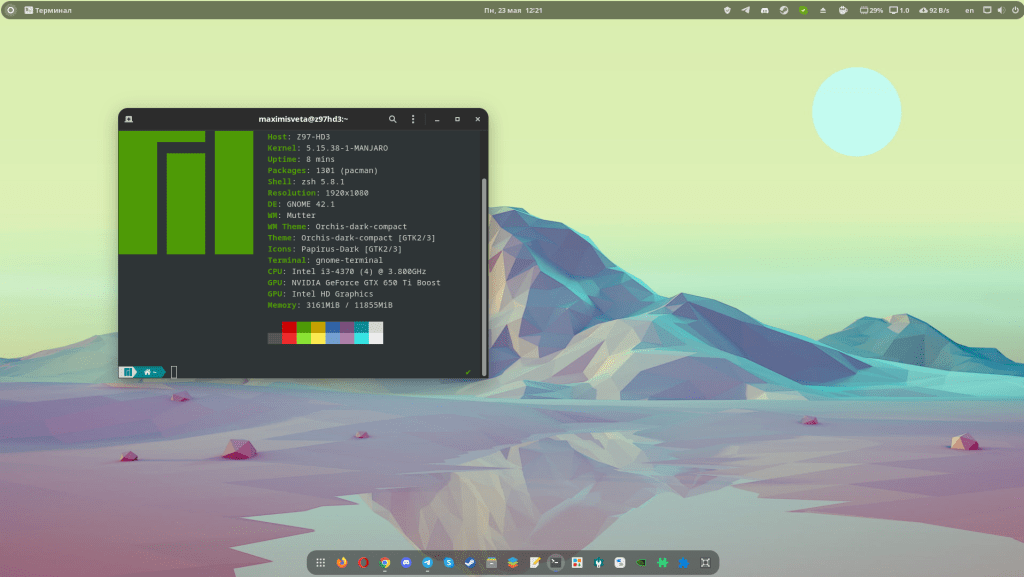Screen dimensions: 1024x577
Task: Open Google Chrome in the dock
Action: (x=385, y=563)
